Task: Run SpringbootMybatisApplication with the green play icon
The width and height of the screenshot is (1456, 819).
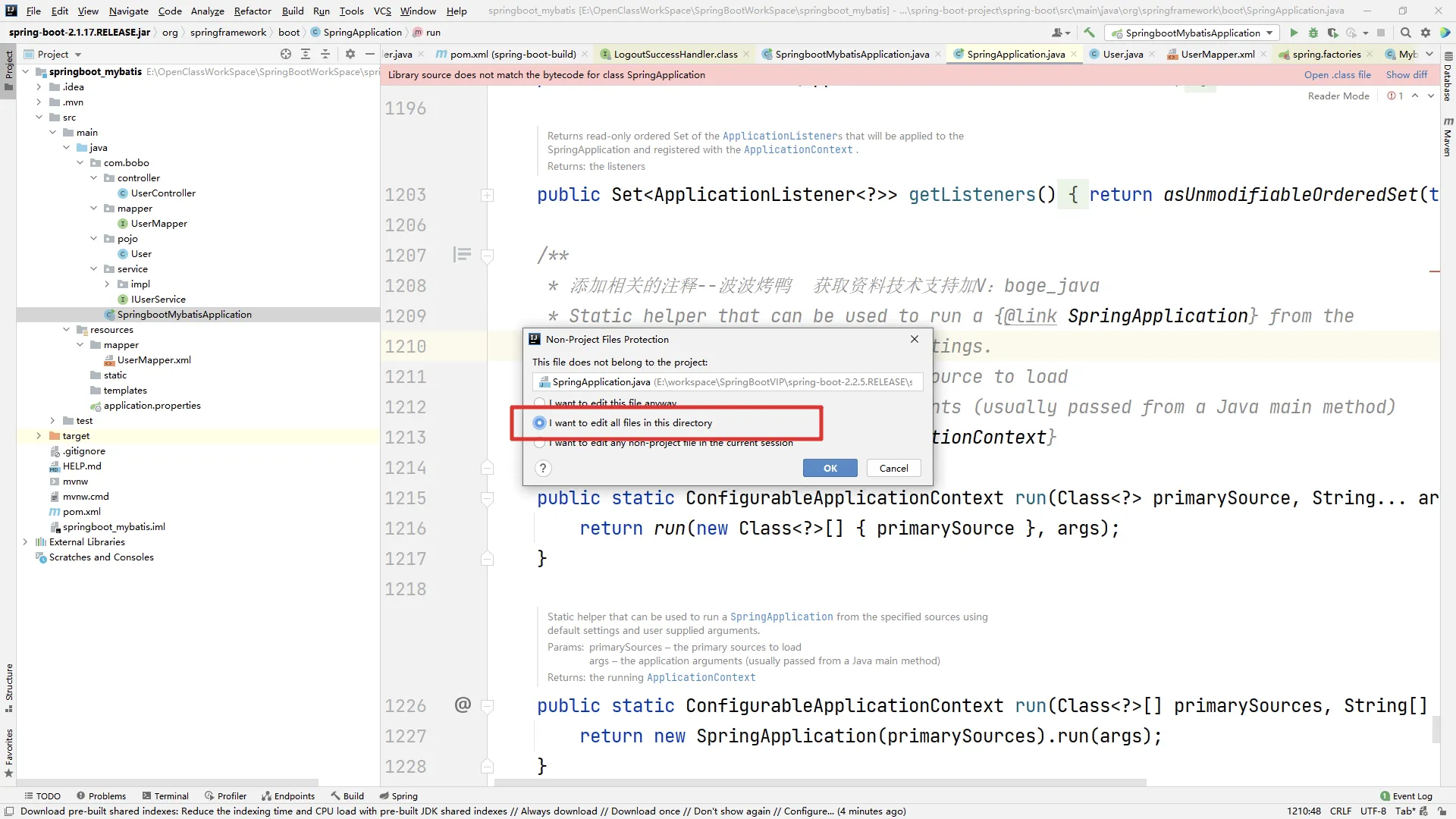Action: tap(1294, 33)
